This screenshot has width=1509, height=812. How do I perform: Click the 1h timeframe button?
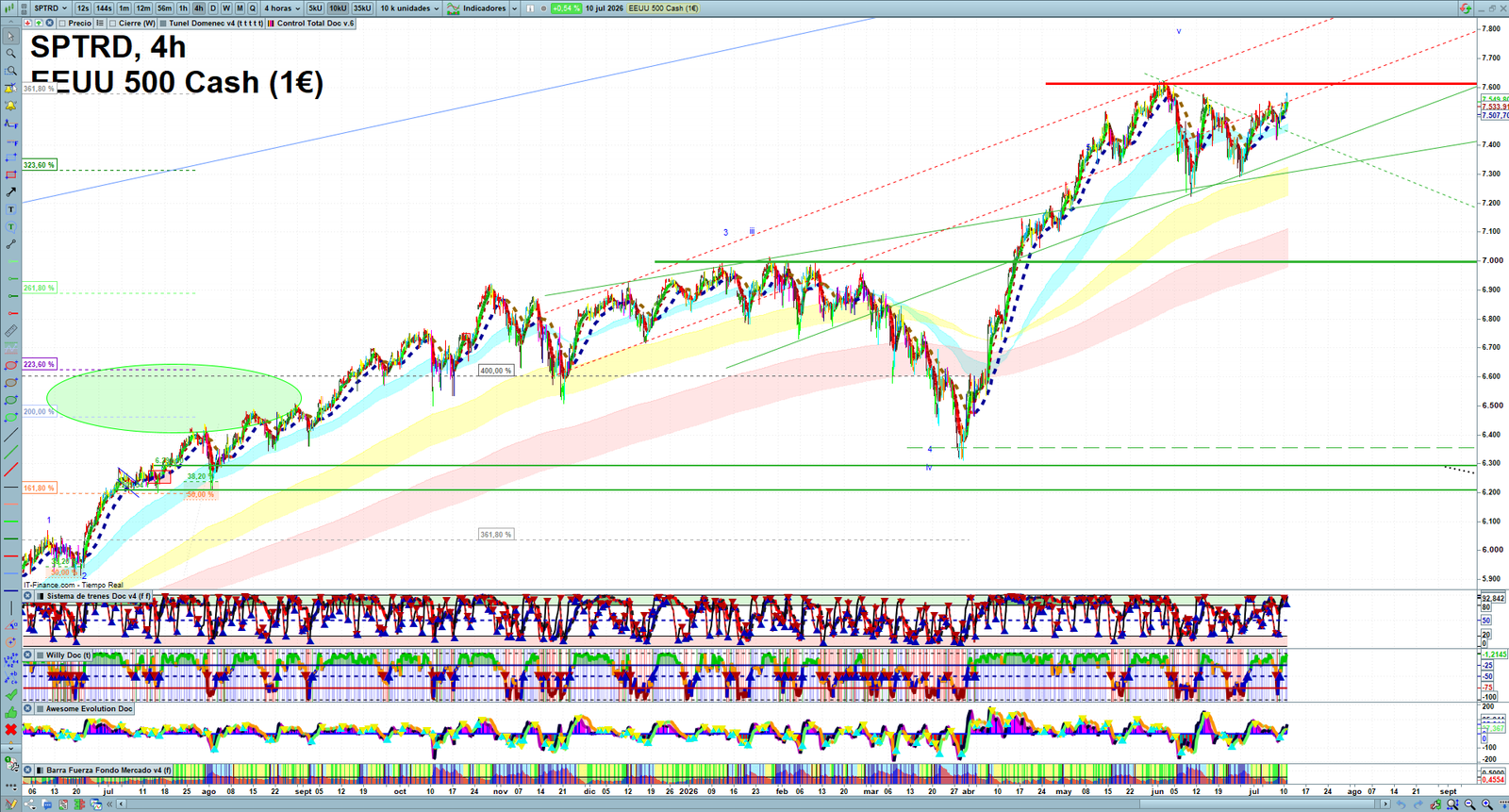pos(183,8)
